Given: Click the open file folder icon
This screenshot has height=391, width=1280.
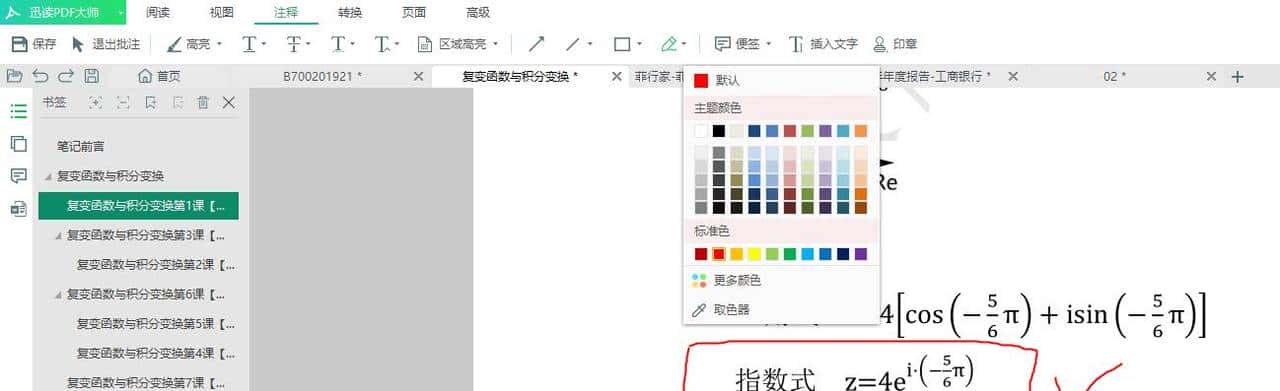Looking at the screenshot, I should click(x=14, y=76).
